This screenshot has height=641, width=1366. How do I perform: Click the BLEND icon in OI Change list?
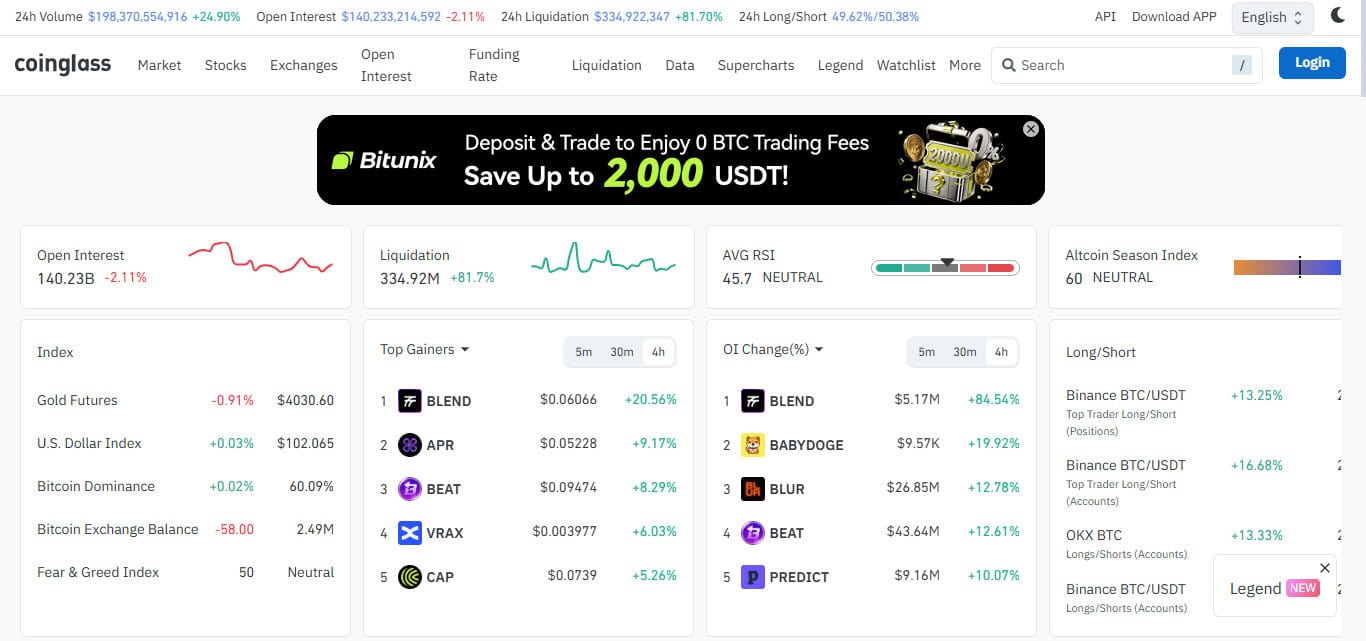(752, 401)
